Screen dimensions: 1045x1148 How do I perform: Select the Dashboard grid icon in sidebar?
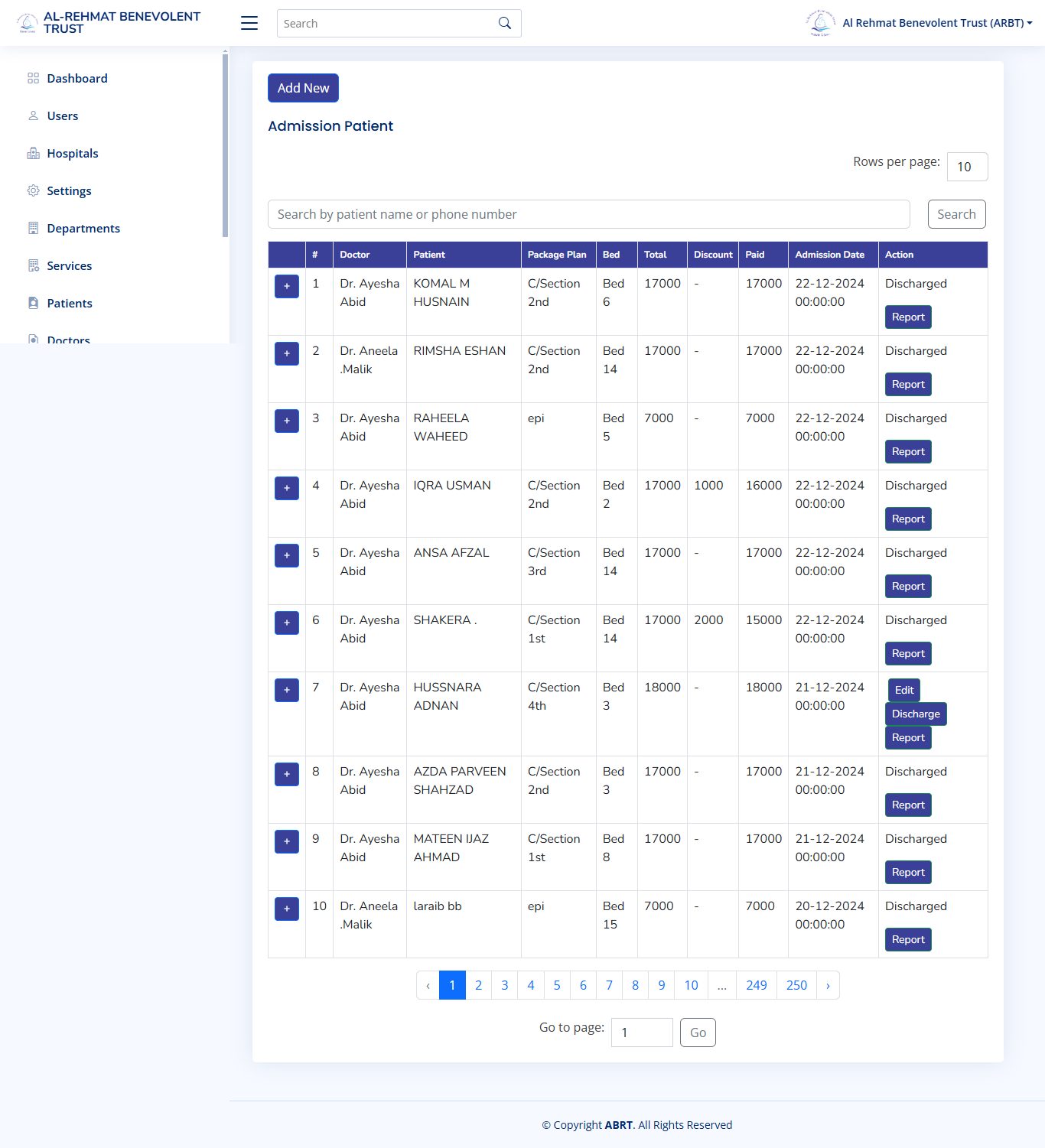point(33,78)
